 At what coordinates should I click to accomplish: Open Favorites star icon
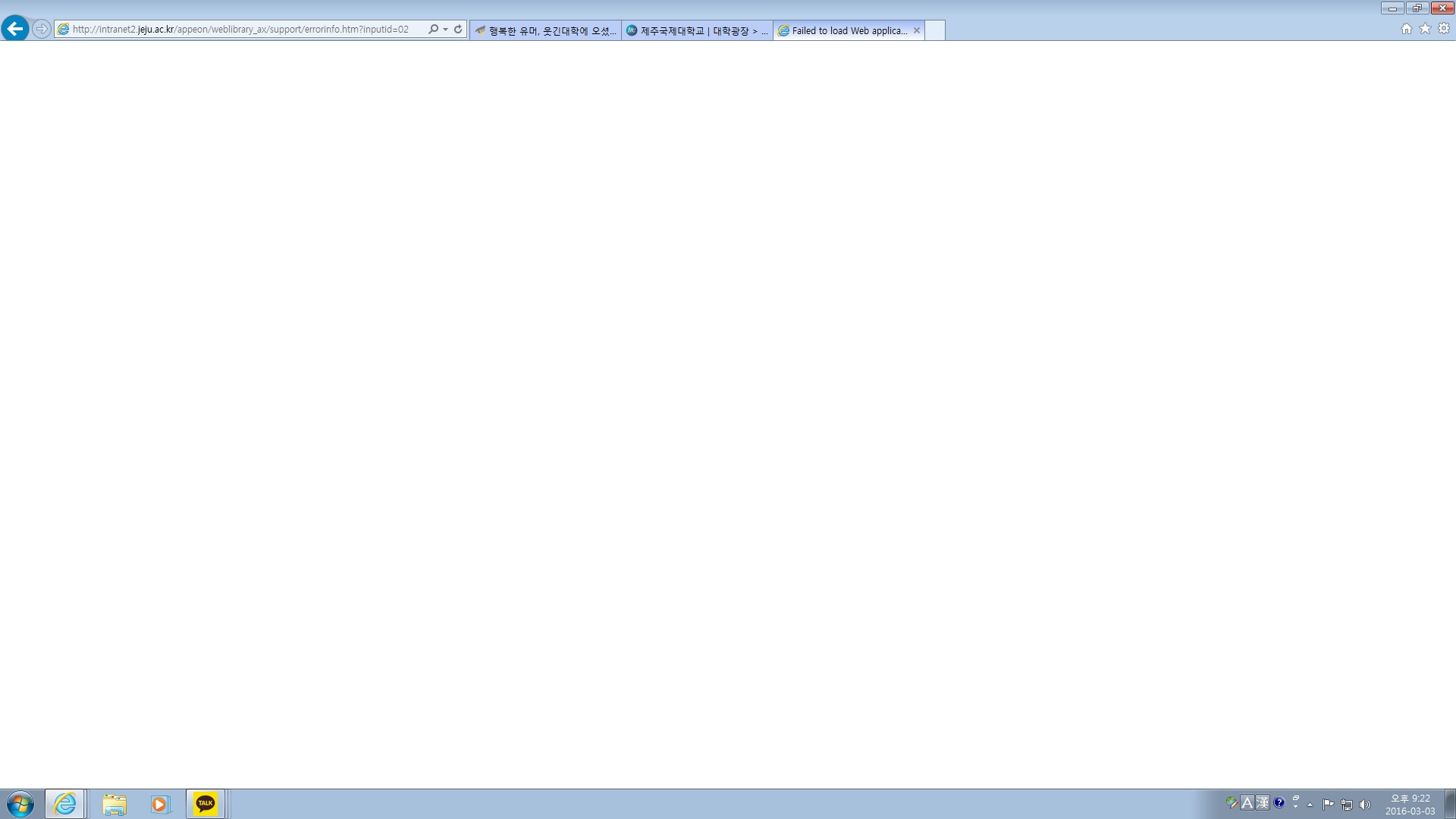1425,29
